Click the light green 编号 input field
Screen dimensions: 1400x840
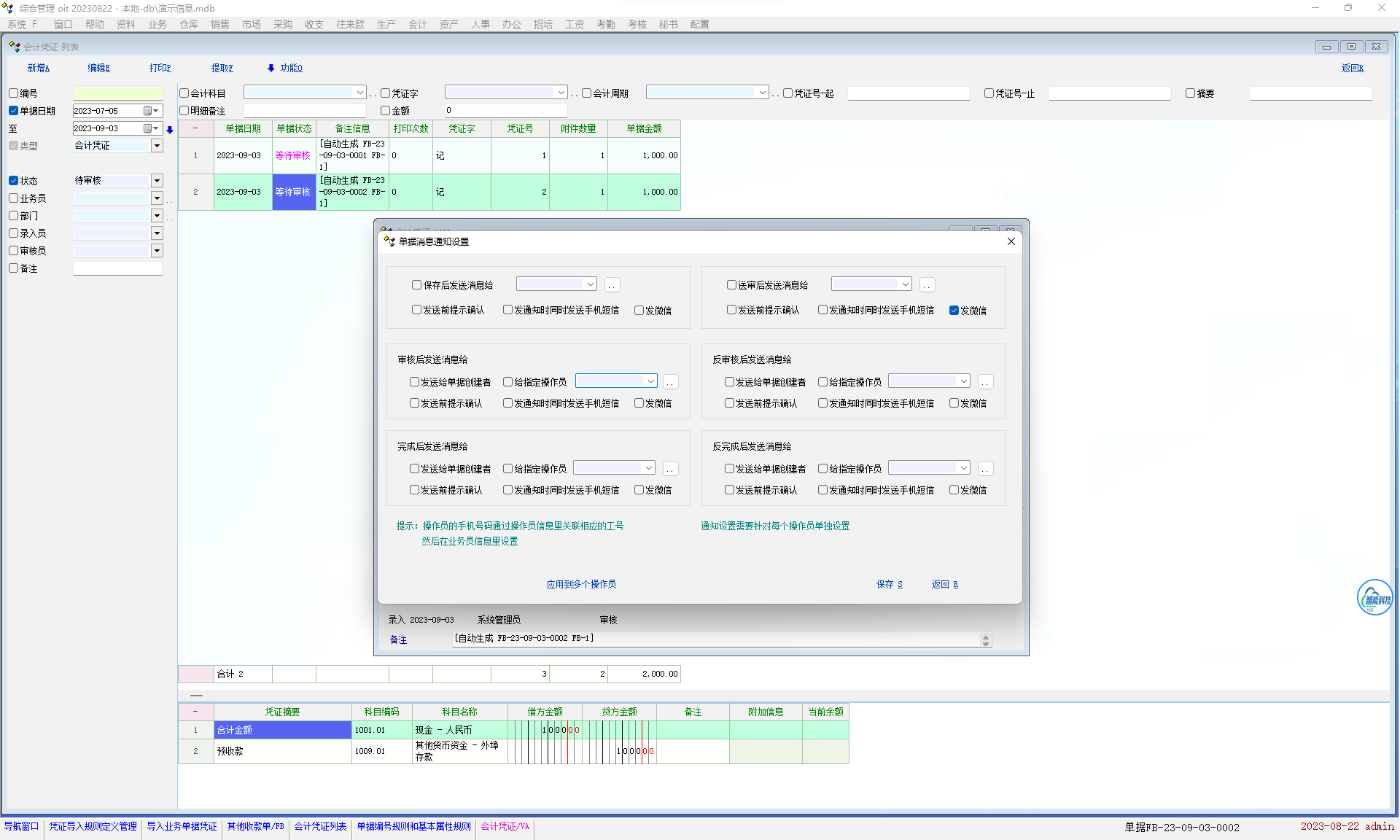coord(117,93)
